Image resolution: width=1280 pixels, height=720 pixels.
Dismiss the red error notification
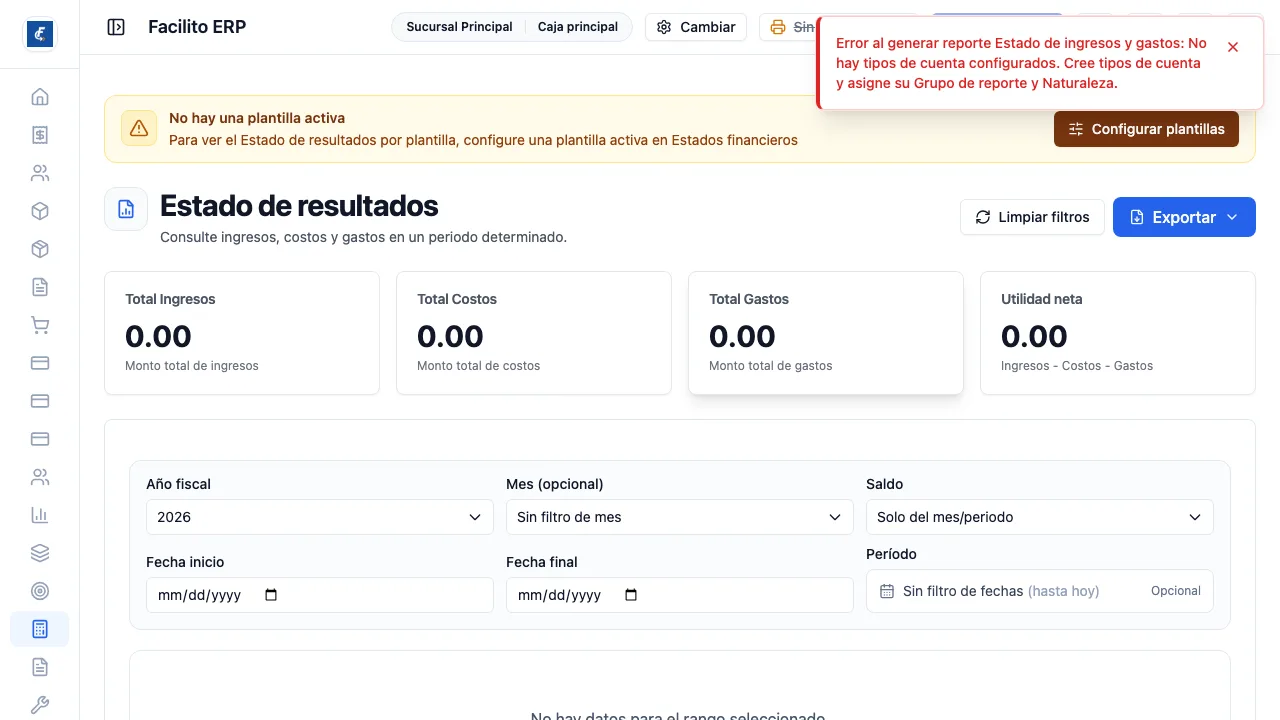pos(1233,47)
